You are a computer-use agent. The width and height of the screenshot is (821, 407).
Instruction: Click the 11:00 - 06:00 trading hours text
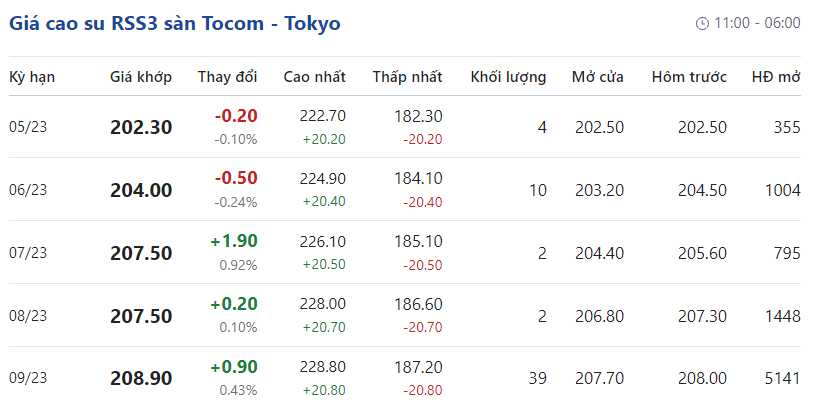click(x=757, y=23)
